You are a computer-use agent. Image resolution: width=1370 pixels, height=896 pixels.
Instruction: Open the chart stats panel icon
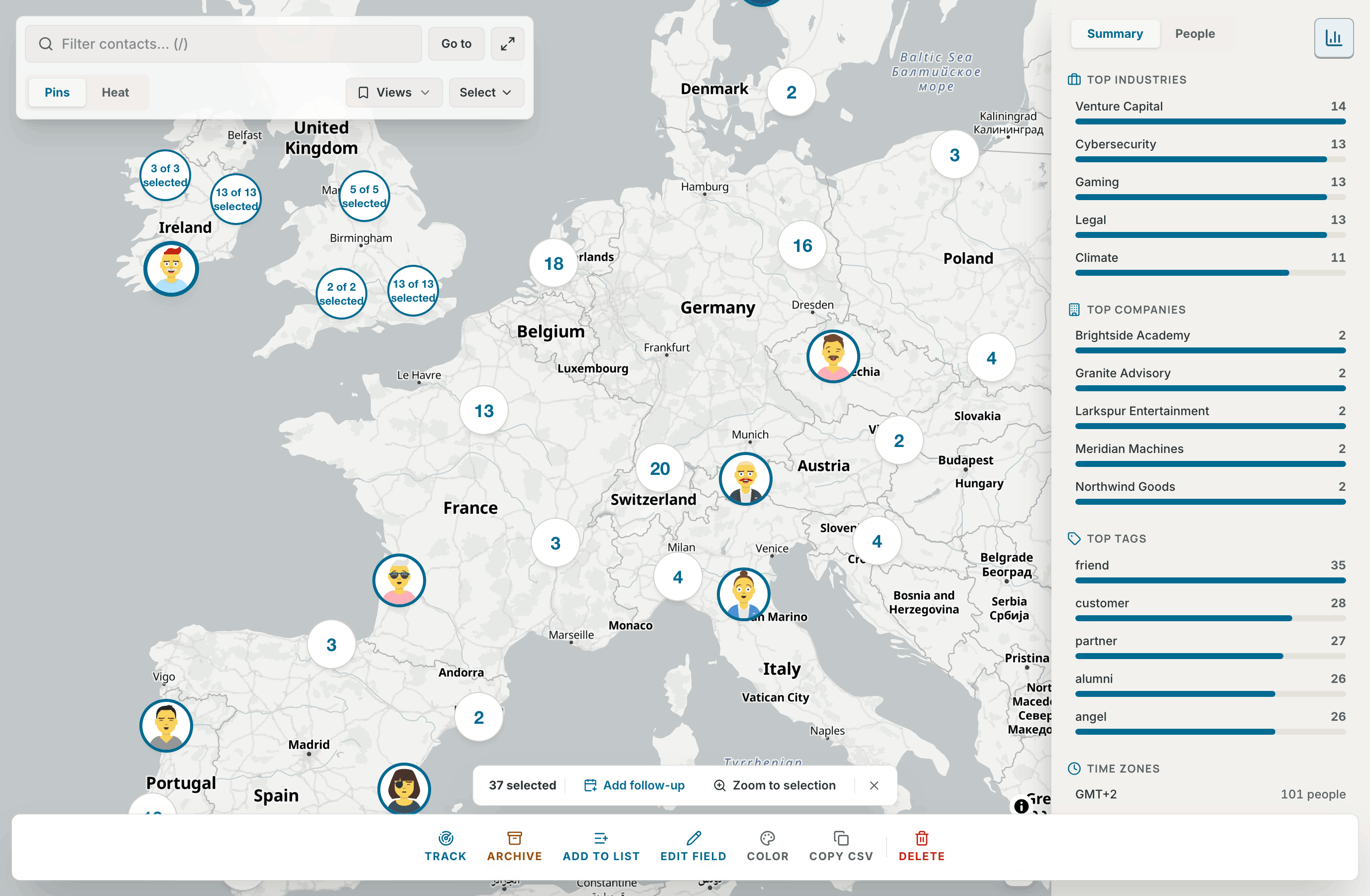[1333, 38]
